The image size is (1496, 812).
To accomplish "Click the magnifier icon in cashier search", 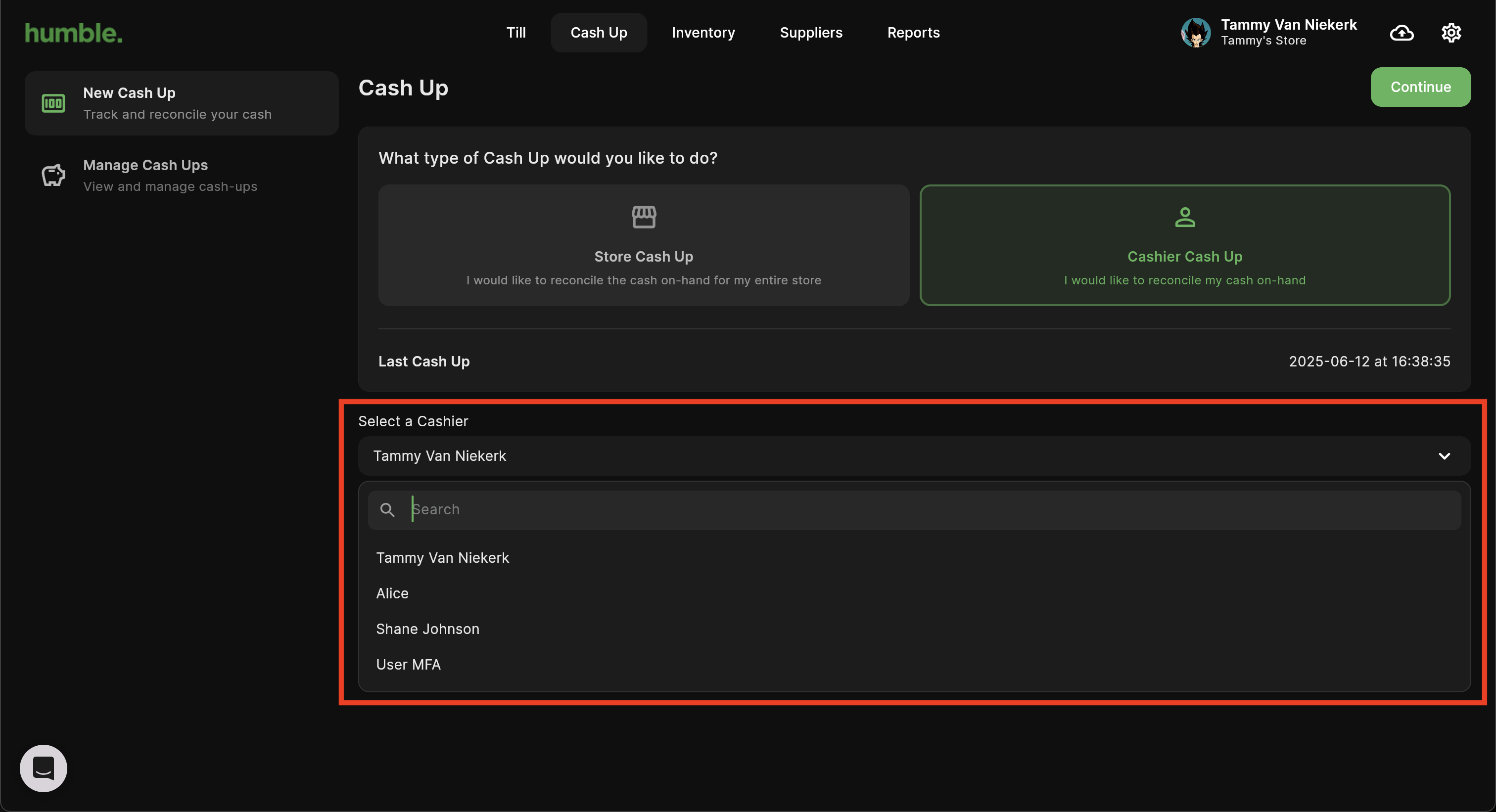I will pos(387,510).
